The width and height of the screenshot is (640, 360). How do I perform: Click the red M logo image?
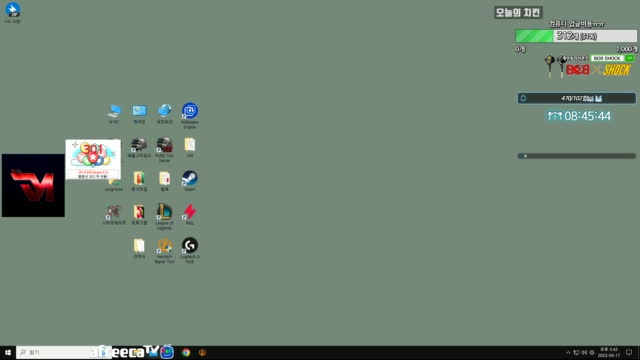pos(33,185)
